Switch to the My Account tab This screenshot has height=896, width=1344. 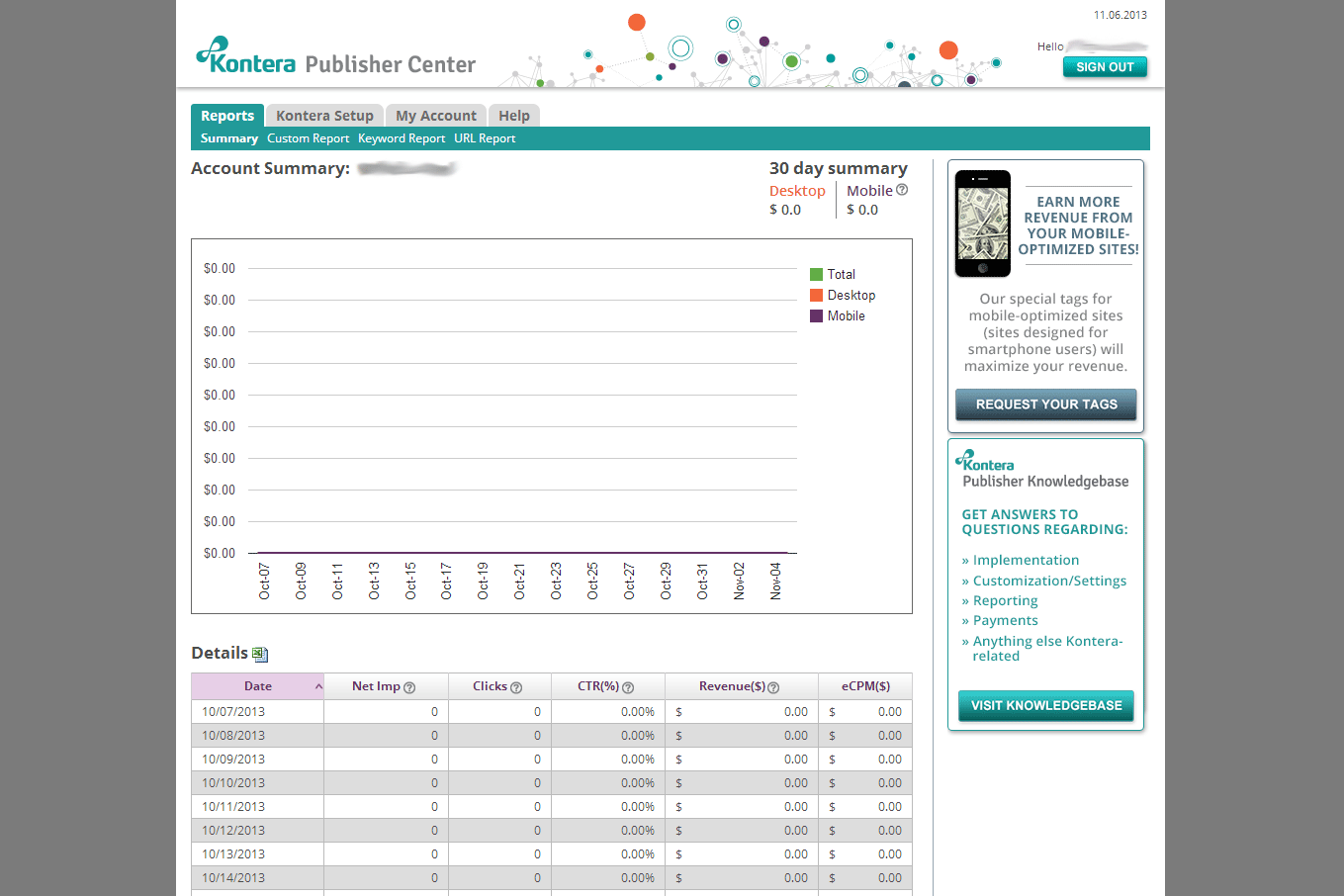(435, 116)
